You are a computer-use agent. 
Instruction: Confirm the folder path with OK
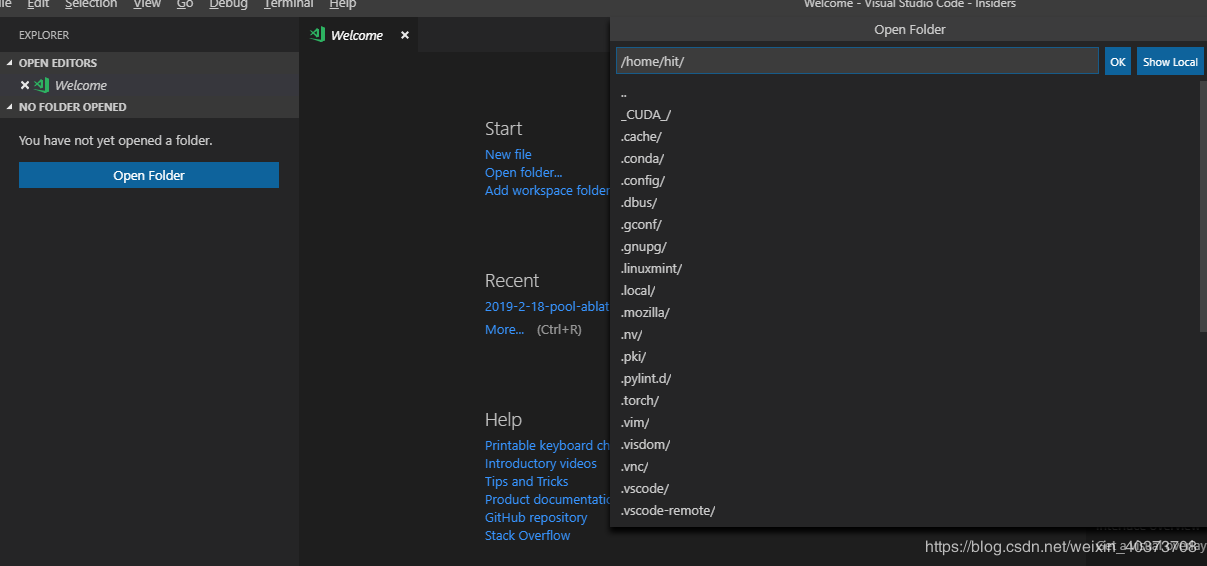[1117, 62]
